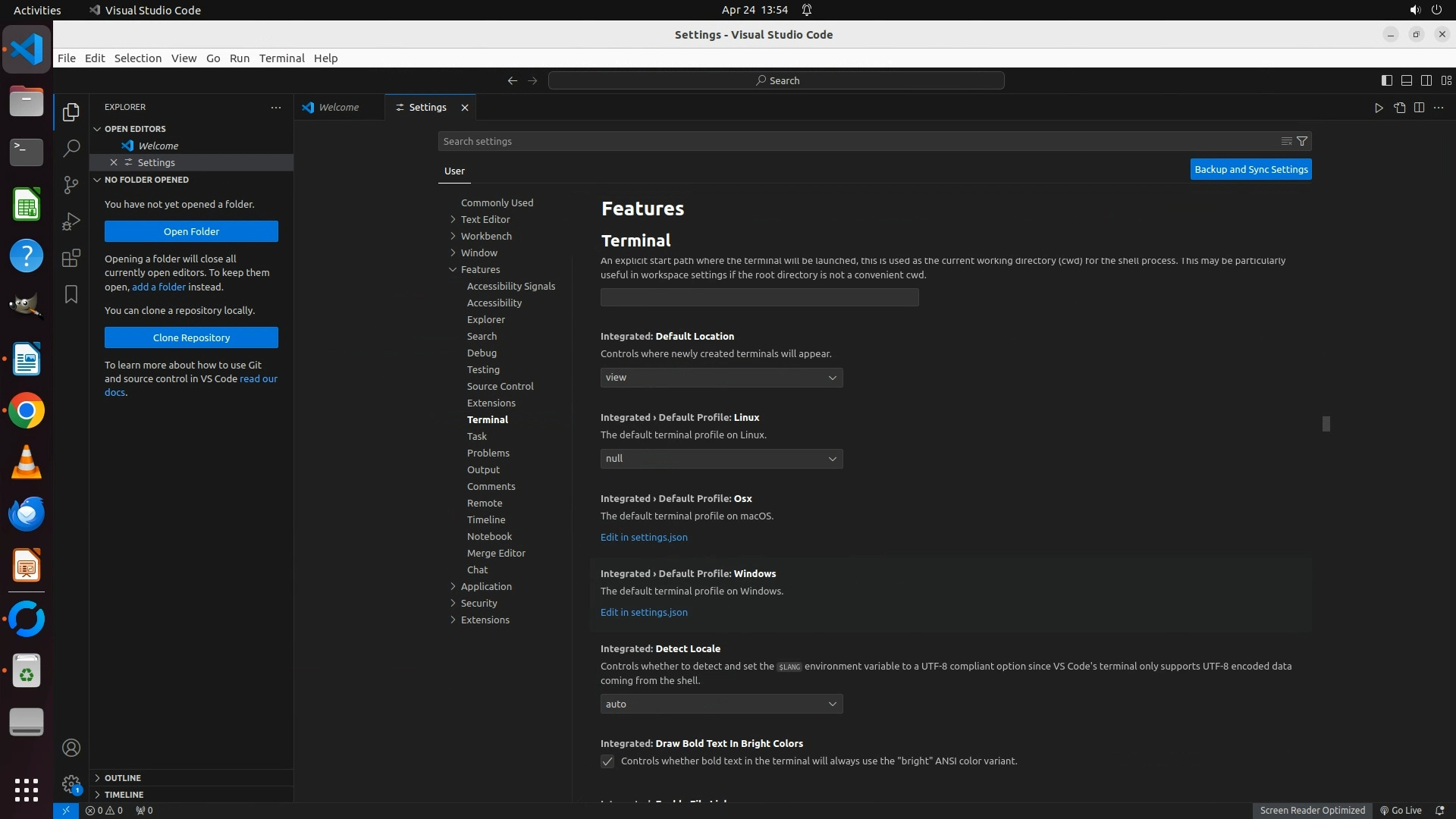
Task: Click the Manage gear icon
Action: pos(71,783)
